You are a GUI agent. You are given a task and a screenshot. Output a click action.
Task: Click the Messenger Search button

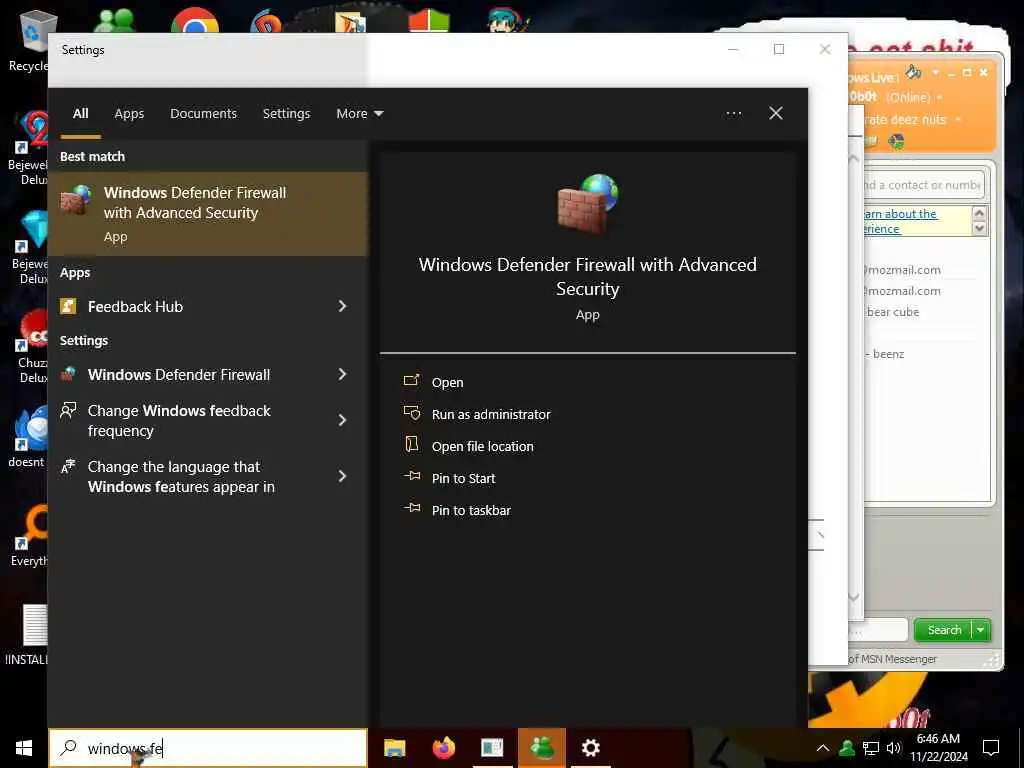tap(944, 630)
